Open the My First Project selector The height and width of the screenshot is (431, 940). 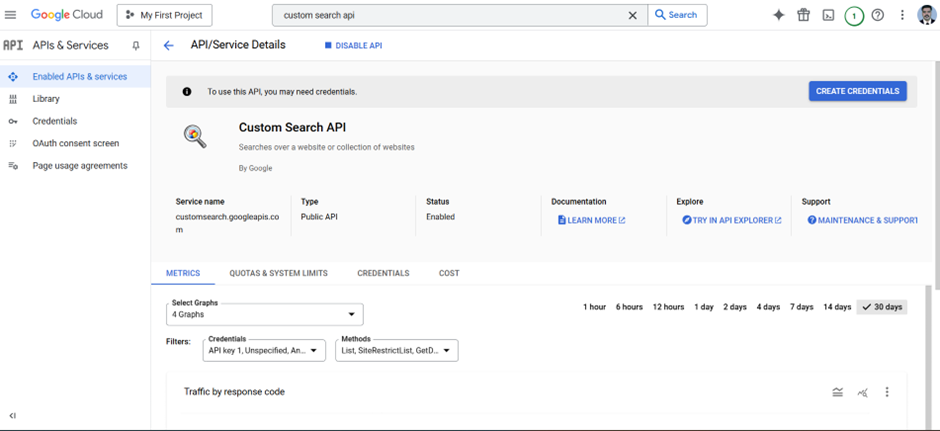(x=165, y=16)
